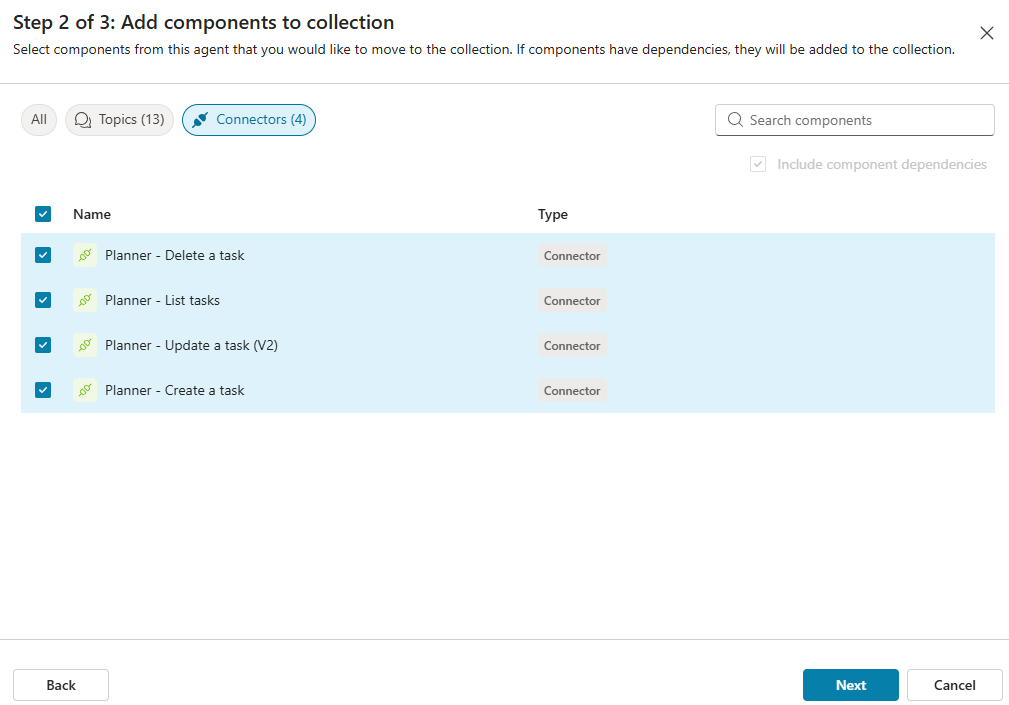Switch to the Topics (13) filter
The image size is (1009, 705).
point(120,120)
